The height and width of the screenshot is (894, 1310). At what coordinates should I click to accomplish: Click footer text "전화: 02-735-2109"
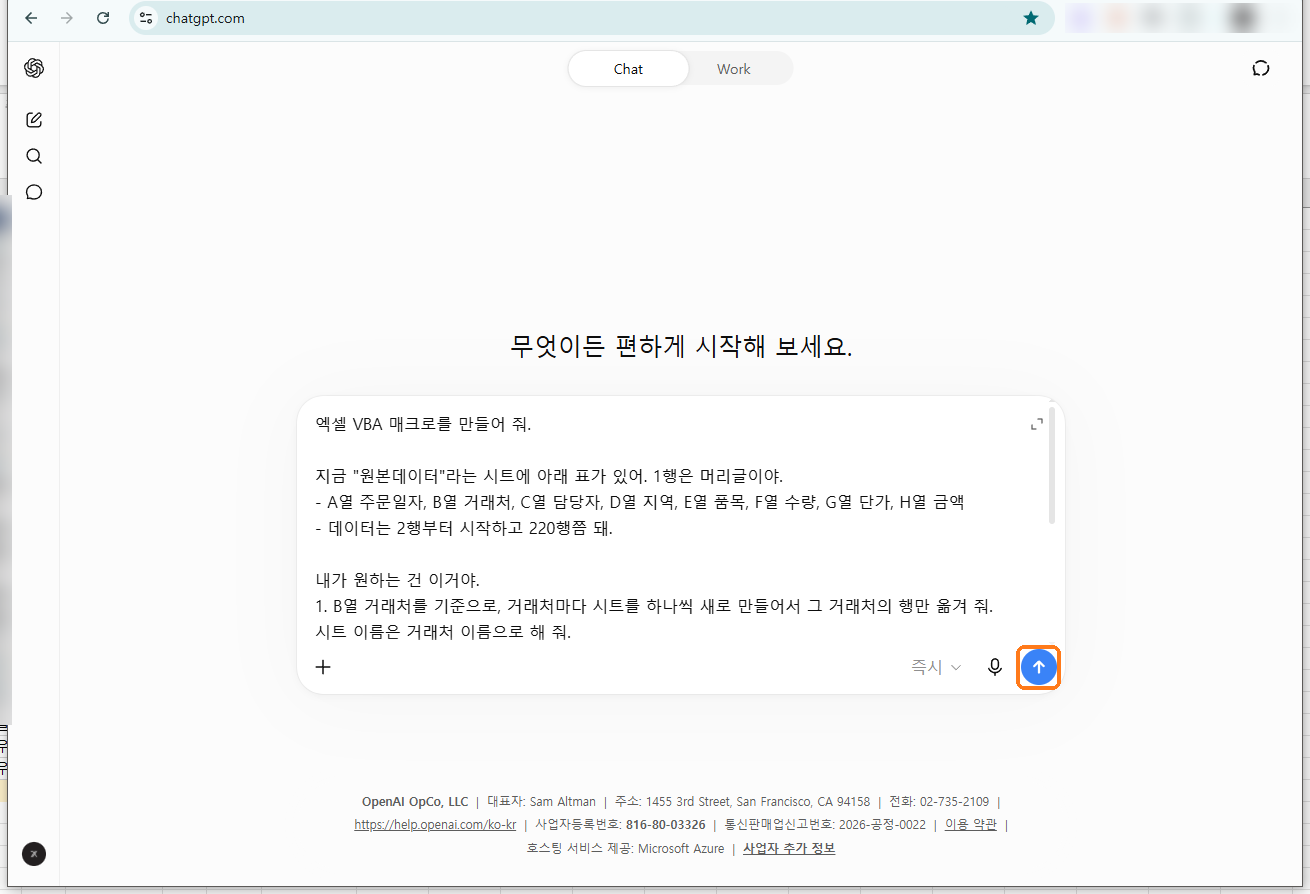tap(939, 801)
